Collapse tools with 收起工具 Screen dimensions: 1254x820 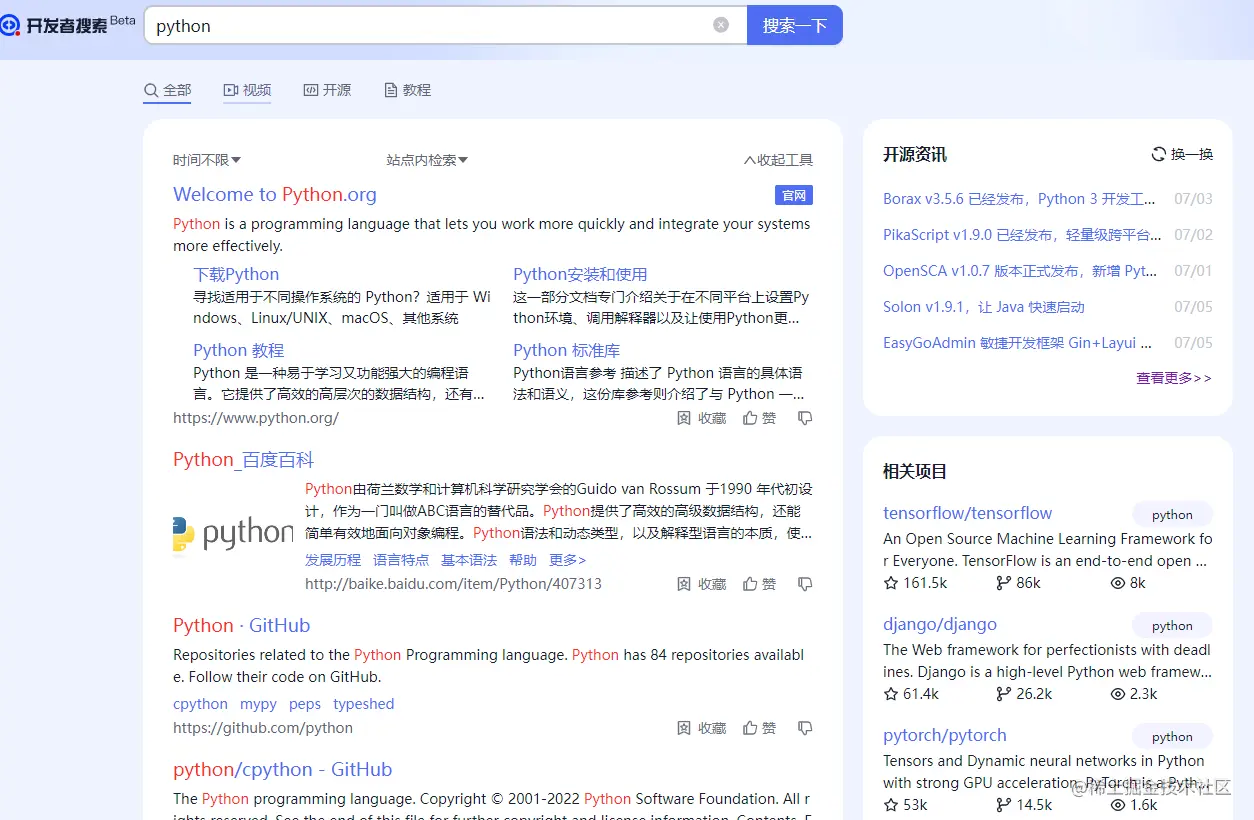778,160
